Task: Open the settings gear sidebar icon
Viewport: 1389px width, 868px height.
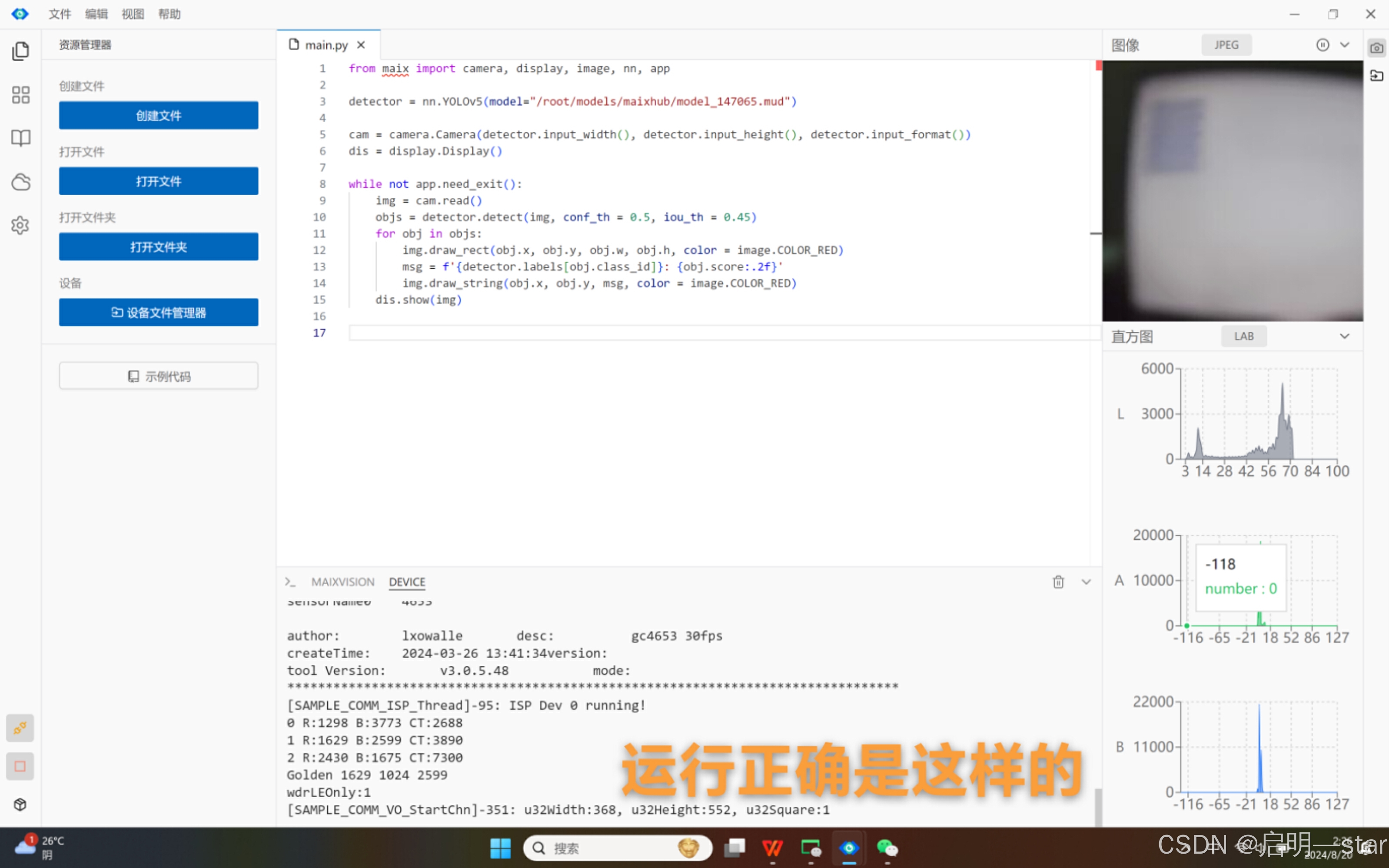Action: click(21, 225)
